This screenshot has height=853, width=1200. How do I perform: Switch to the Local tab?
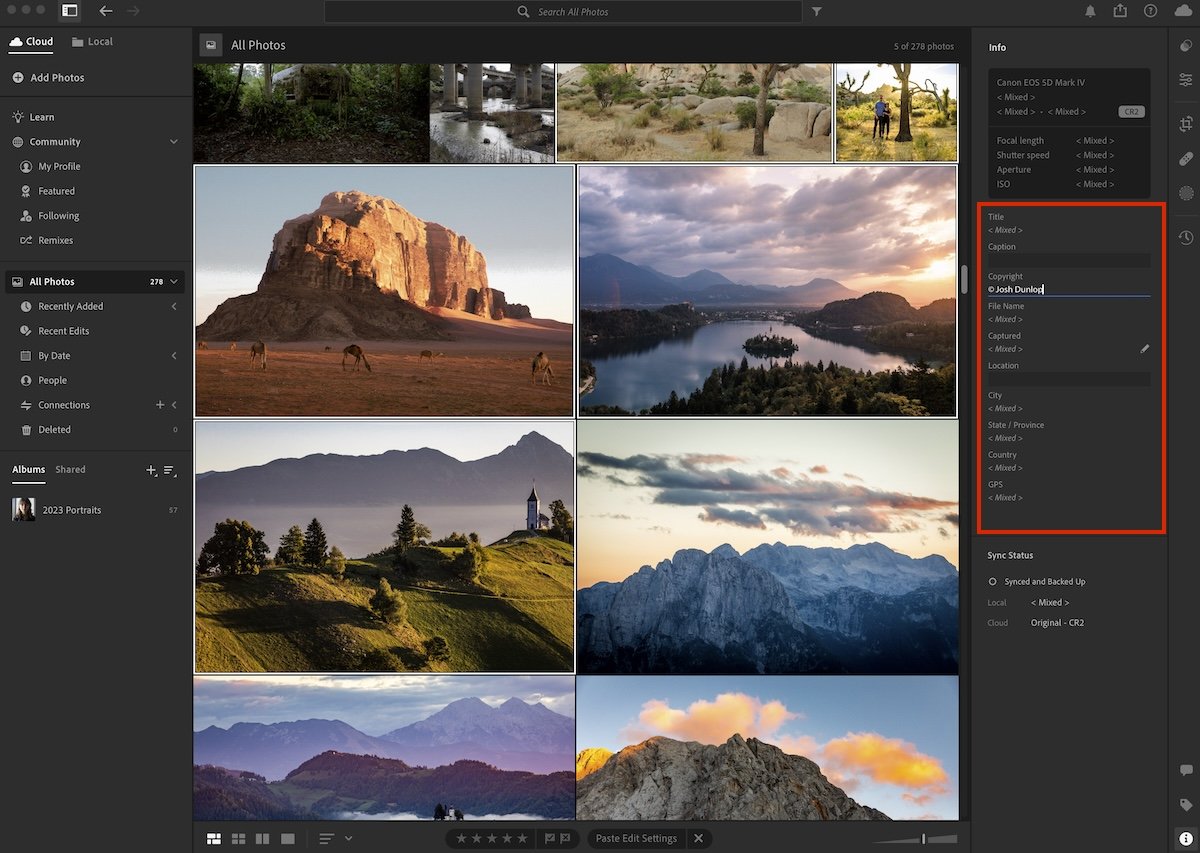pyautogui.click(x=93, y=41)
